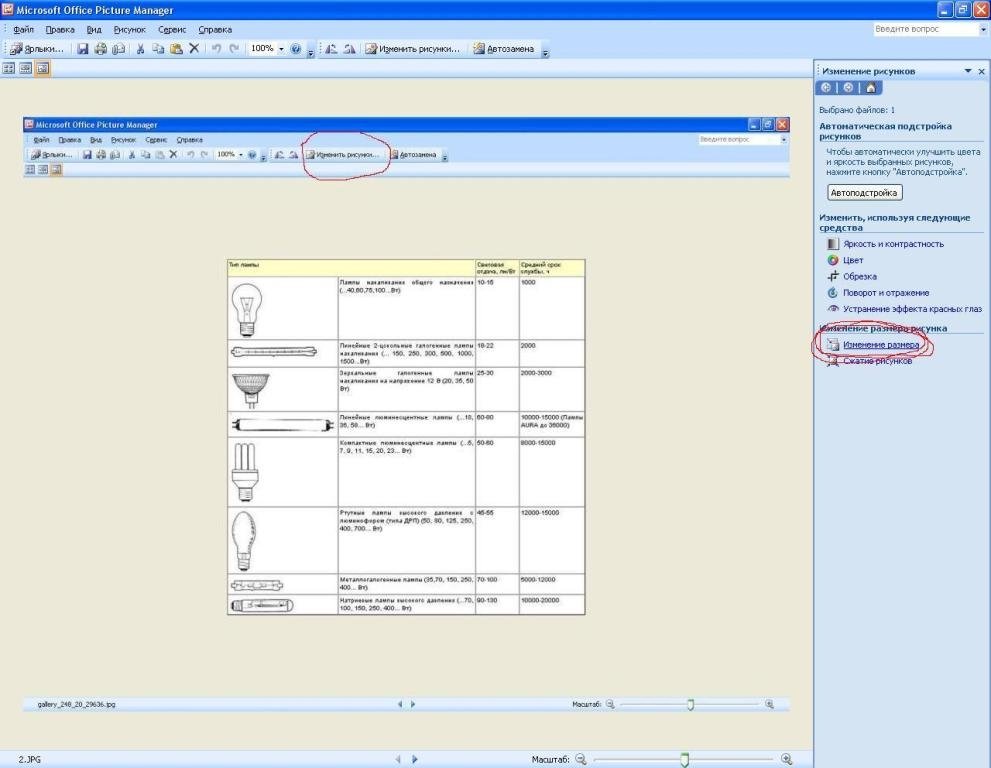Viewport: 991px width, 768px height.
Task: Click the Ярлыки... toolbar button
Action: point(37,49)
